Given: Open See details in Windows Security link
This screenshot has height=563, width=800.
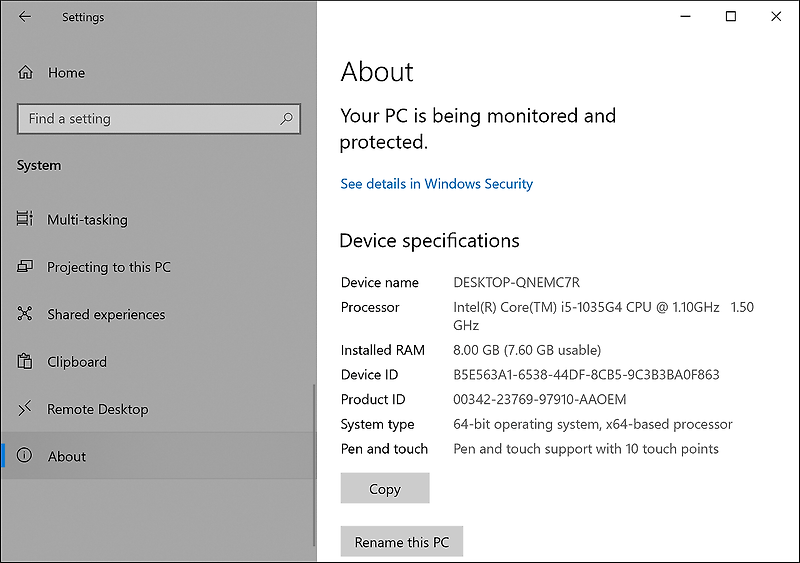Looking at the screenshot, I should point(436,184).
